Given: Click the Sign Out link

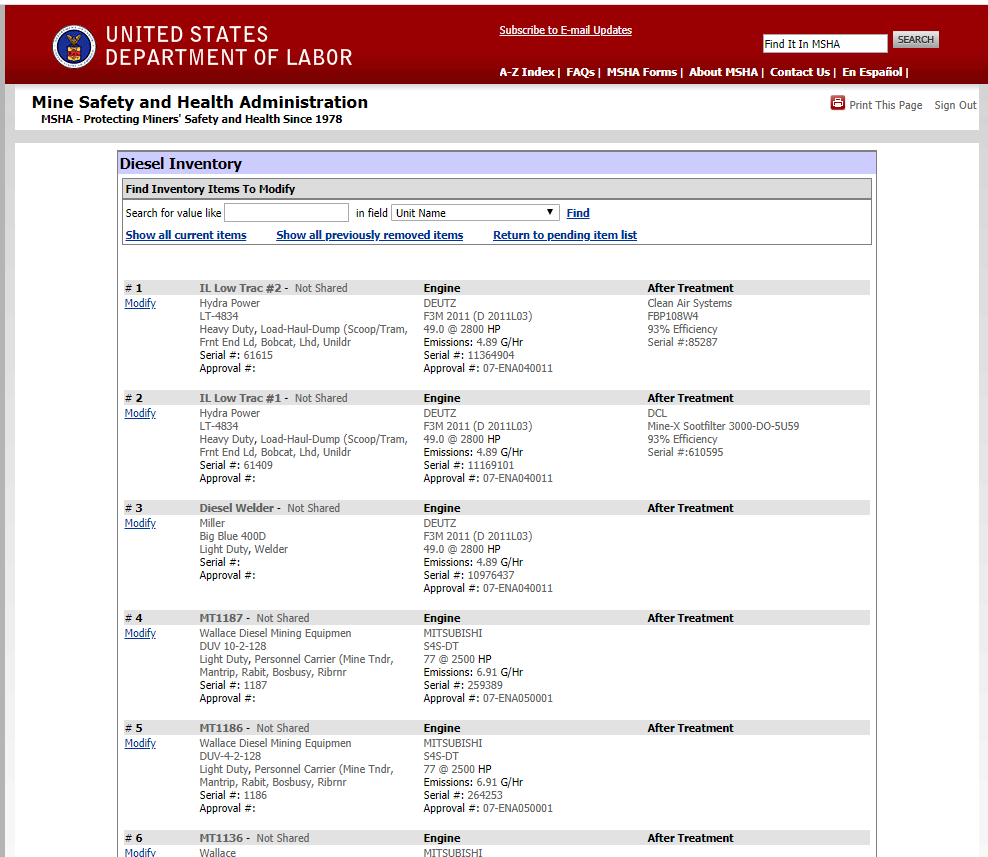Looking at the screenshot, I should pyautogui.click(x=955, y=105).
